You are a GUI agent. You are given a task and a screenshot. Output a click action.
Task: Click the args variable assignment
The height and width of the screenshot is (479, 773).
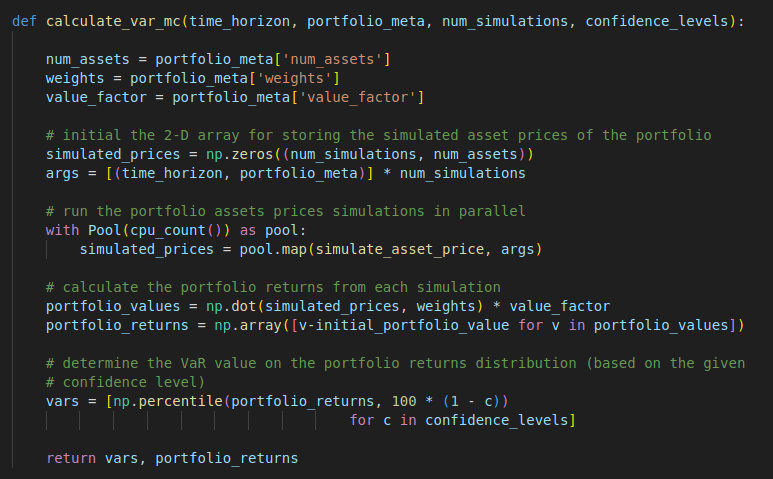point(62,173)
